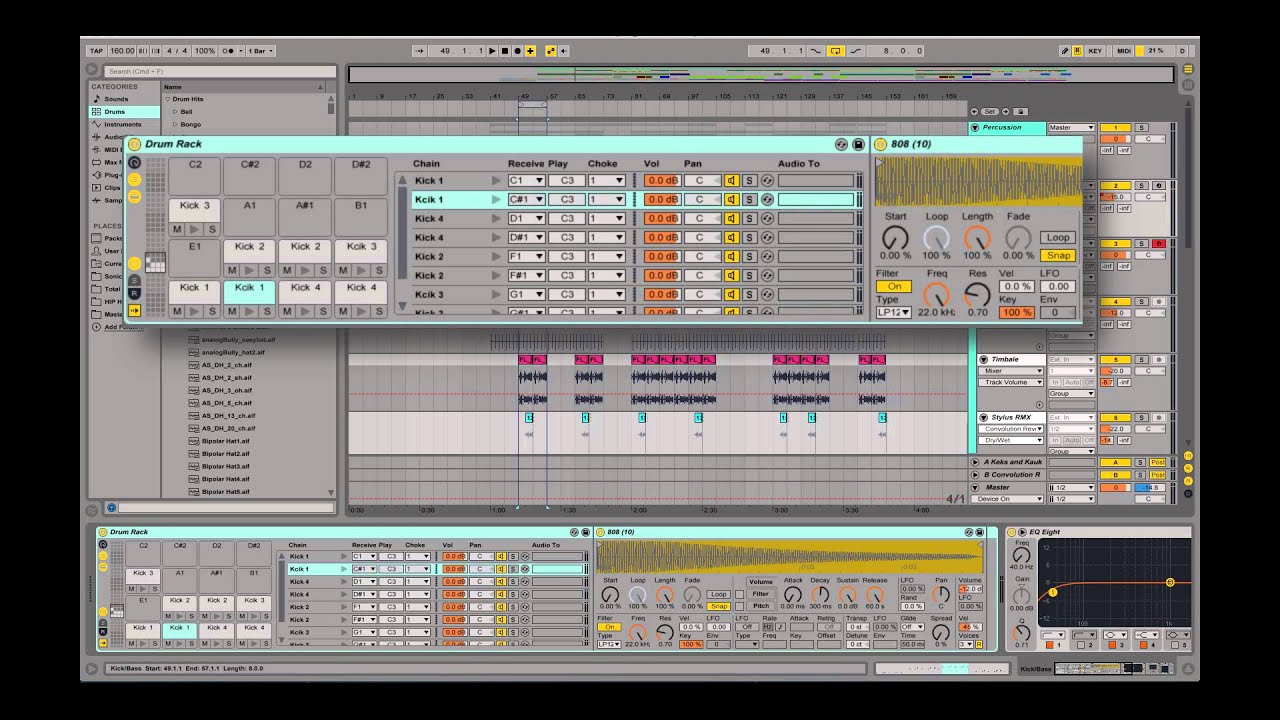Toggle Draw Mode pencil icon
This screenshot has width=1280, height=720.
click(x=1066, y=50)
